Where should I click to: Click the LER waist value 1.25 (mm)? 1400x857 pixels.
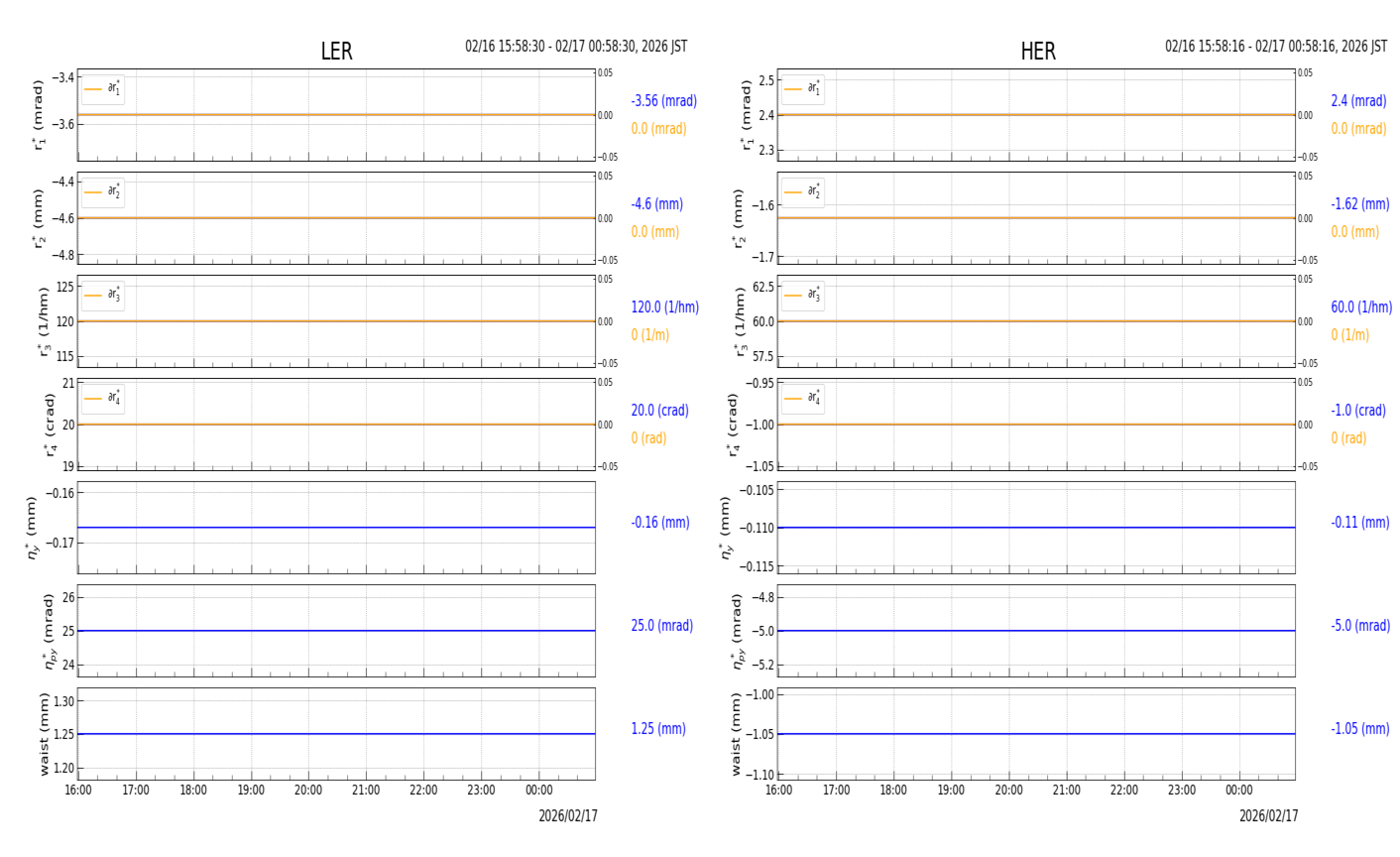[658, 729]
